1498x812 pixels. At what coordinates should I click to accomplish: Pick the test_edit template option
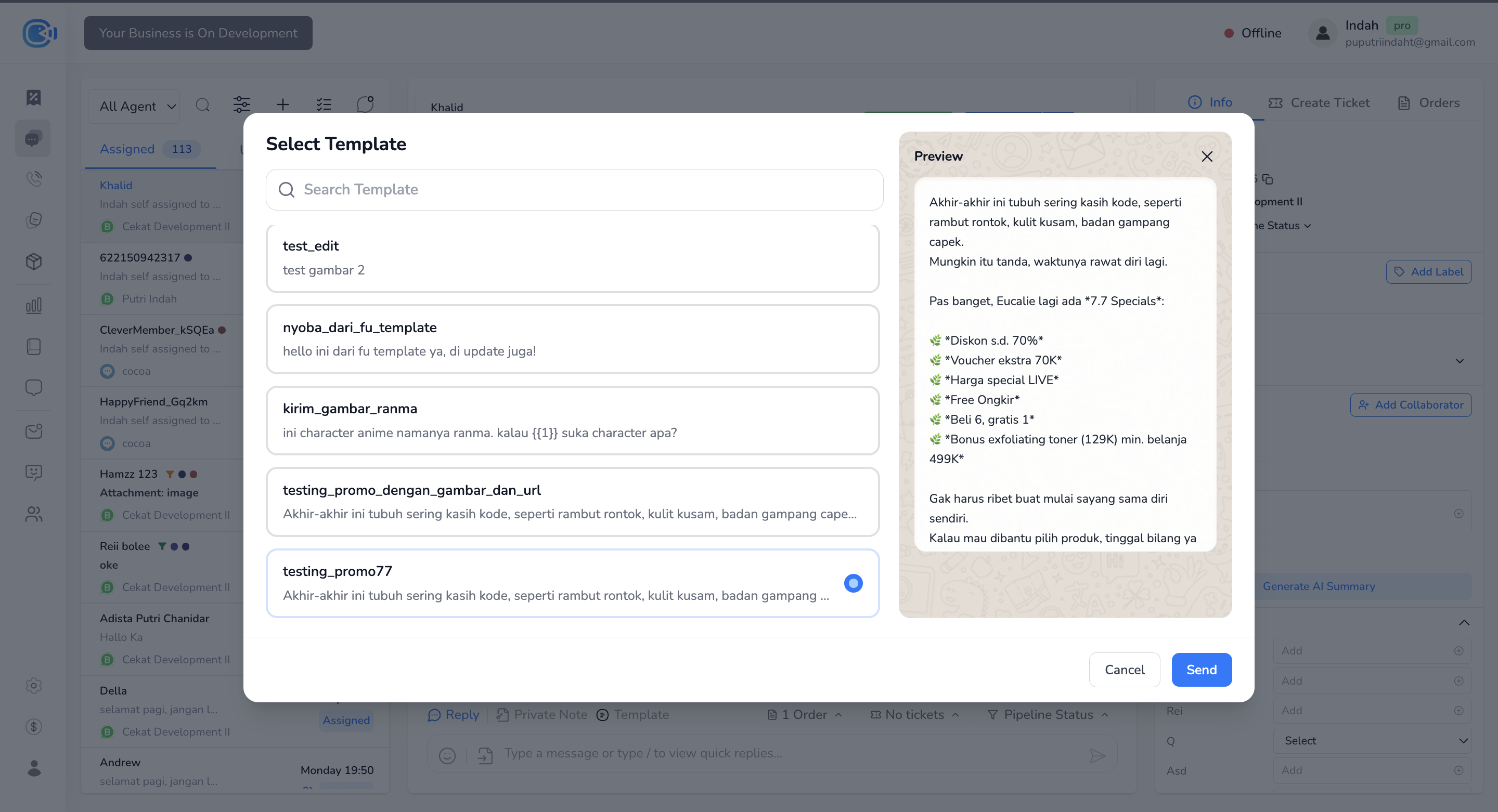tap(572, 257)
